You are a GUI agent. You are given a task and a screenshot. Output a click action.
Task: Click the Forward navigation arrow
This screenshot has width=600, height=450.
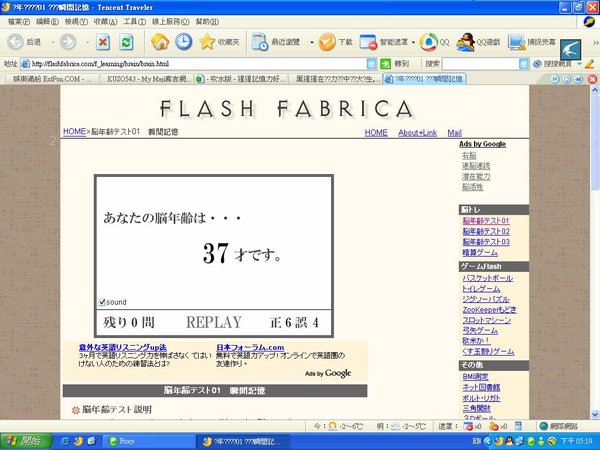coord(68,42)
